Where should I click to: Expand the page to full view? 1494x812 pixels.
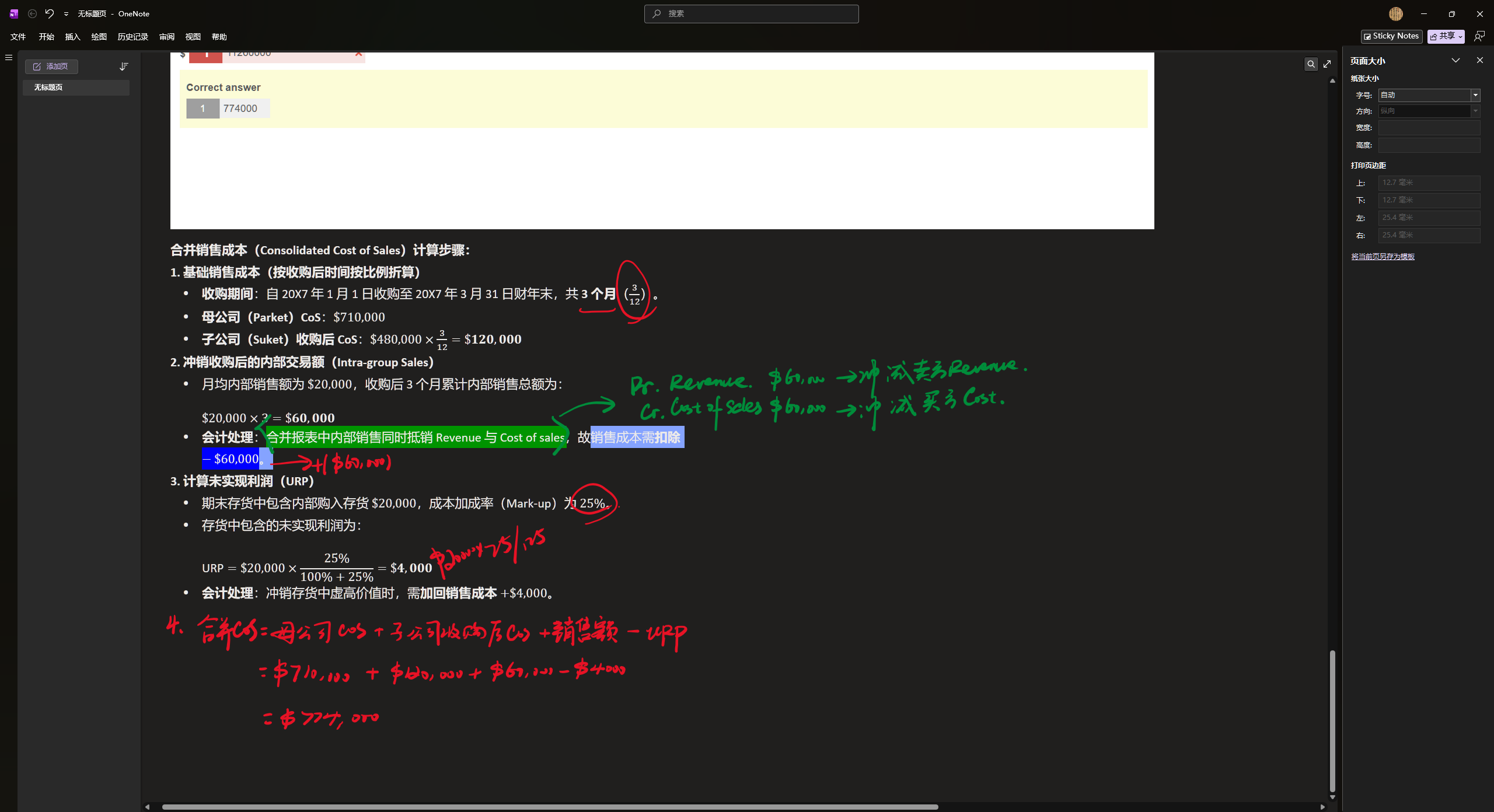coord(1327,64)
